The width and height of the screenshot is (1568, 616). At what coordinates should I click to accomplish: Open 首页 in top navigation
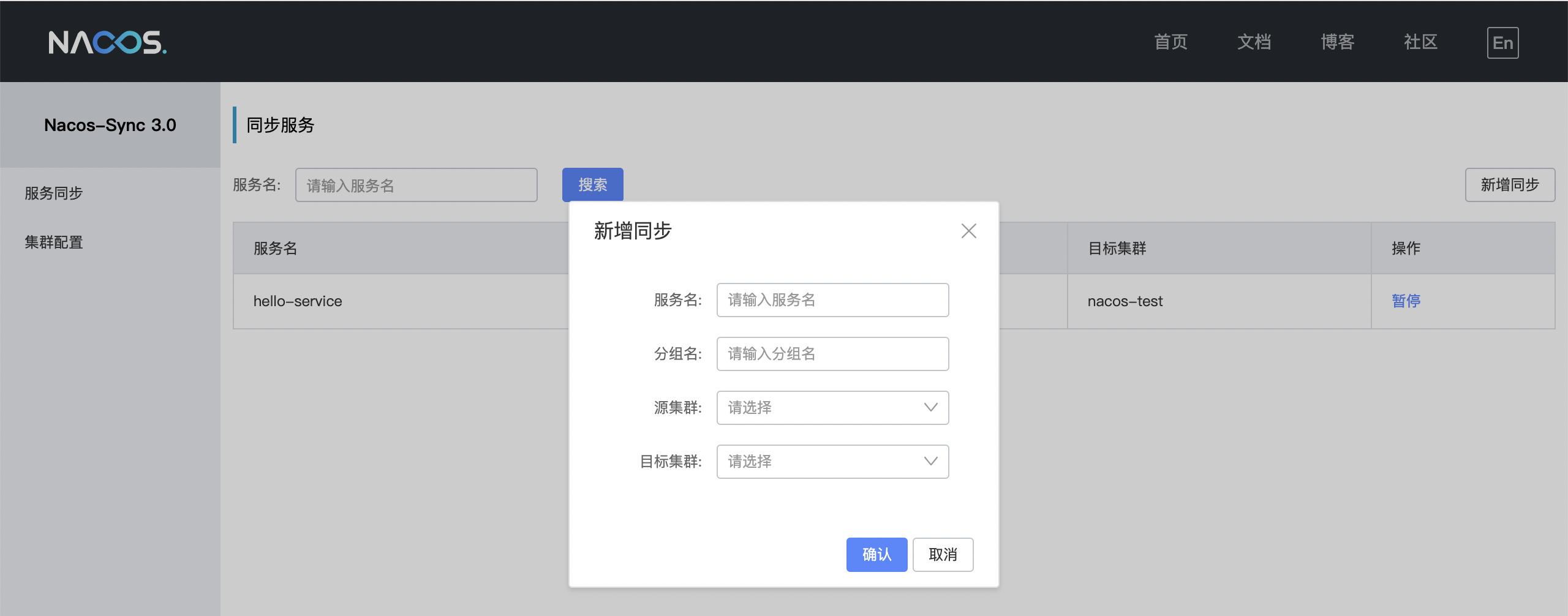[x=1170, y=42]
